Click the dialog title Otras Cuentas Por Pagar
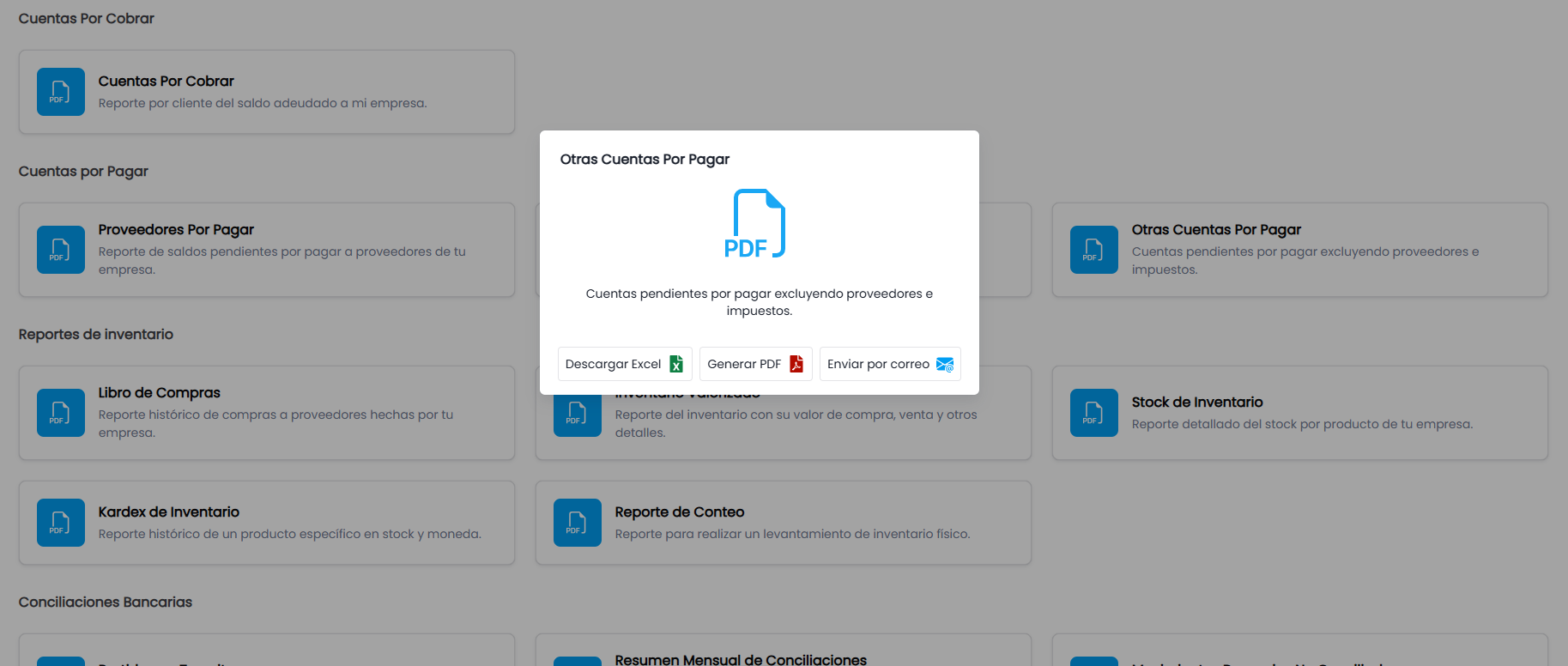This screenshot has height=666, width=1568. pos(645,159)
